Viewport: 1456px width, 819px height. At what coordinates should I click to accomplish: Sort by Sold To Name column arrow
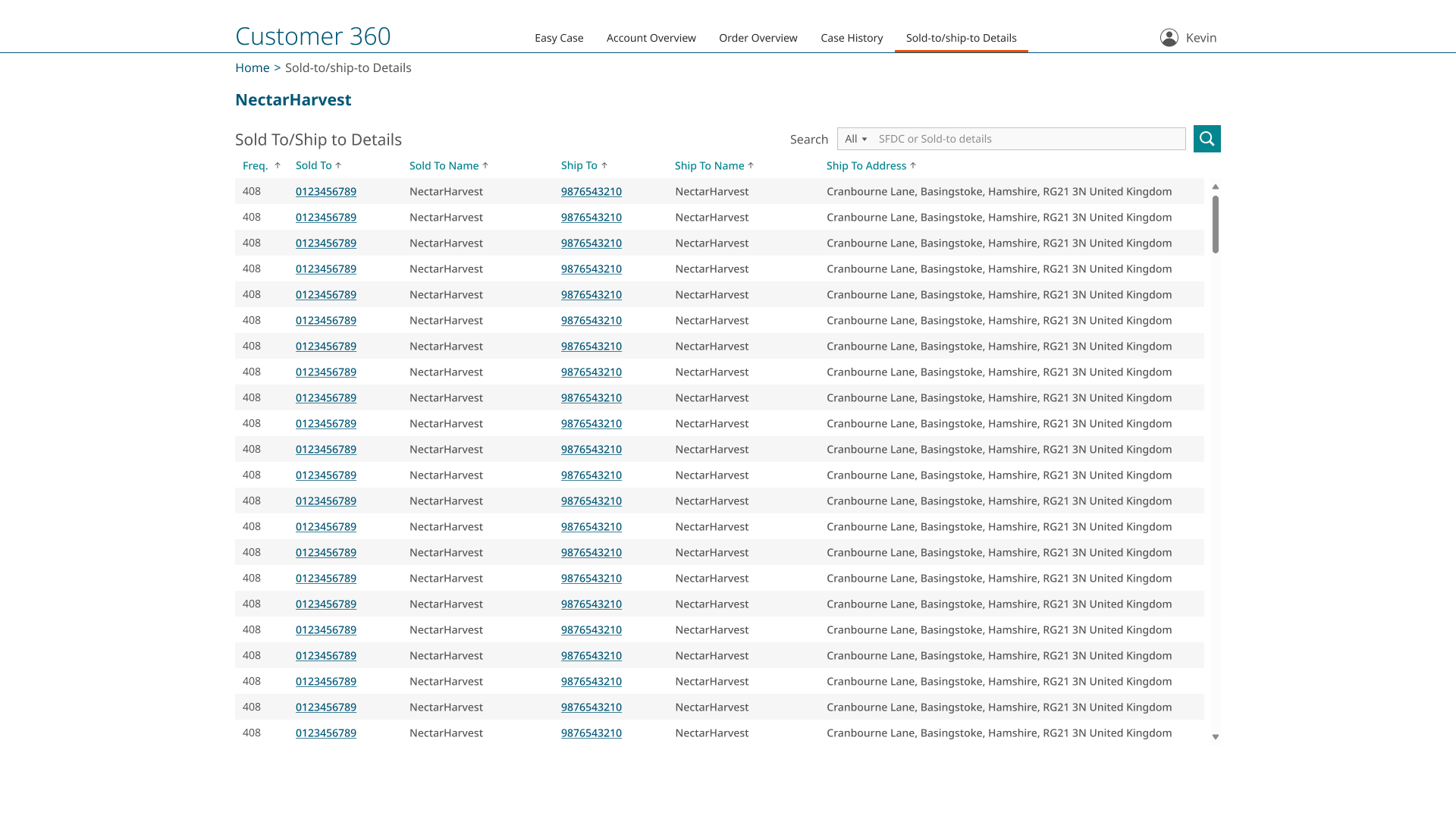(x=485, y=165)
